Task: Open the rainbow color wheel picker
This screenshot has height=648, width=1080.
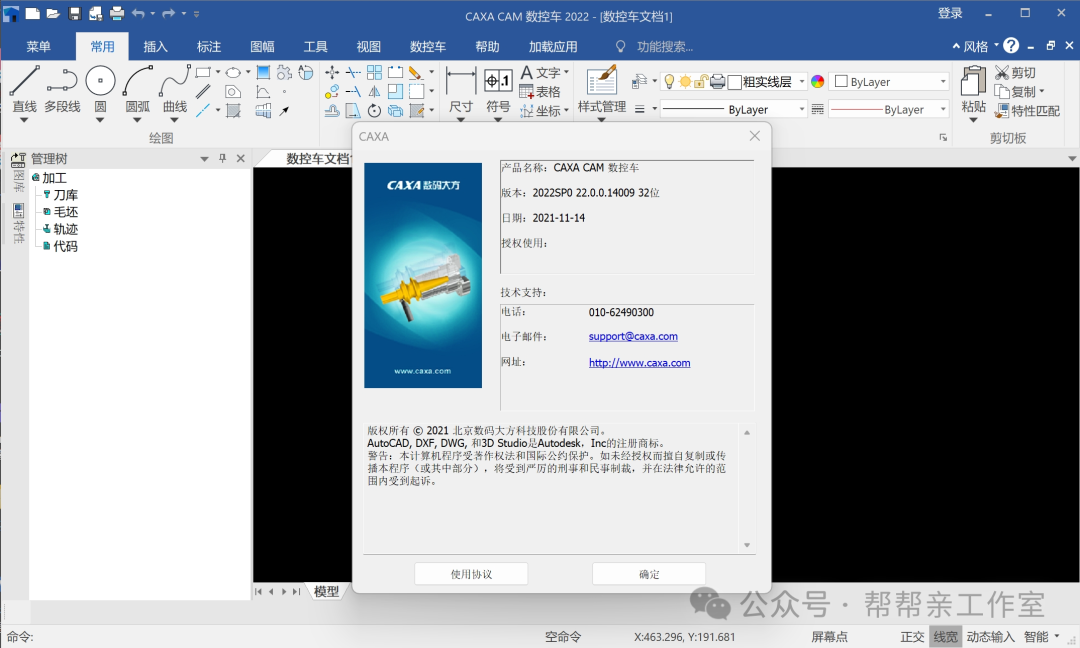Action: 818,82
